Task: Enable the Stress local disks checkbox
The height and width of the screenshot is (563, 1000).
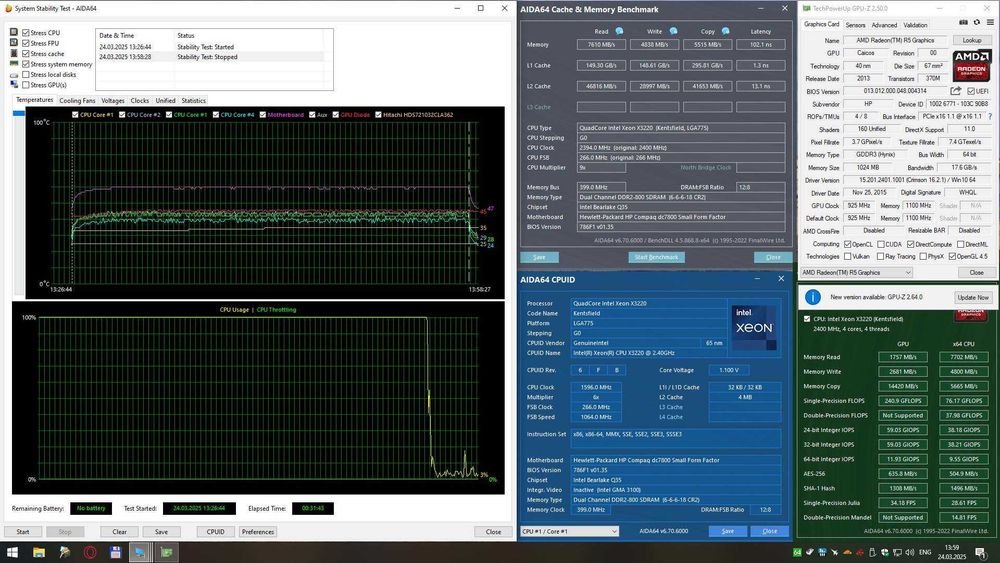Action: 26,75
